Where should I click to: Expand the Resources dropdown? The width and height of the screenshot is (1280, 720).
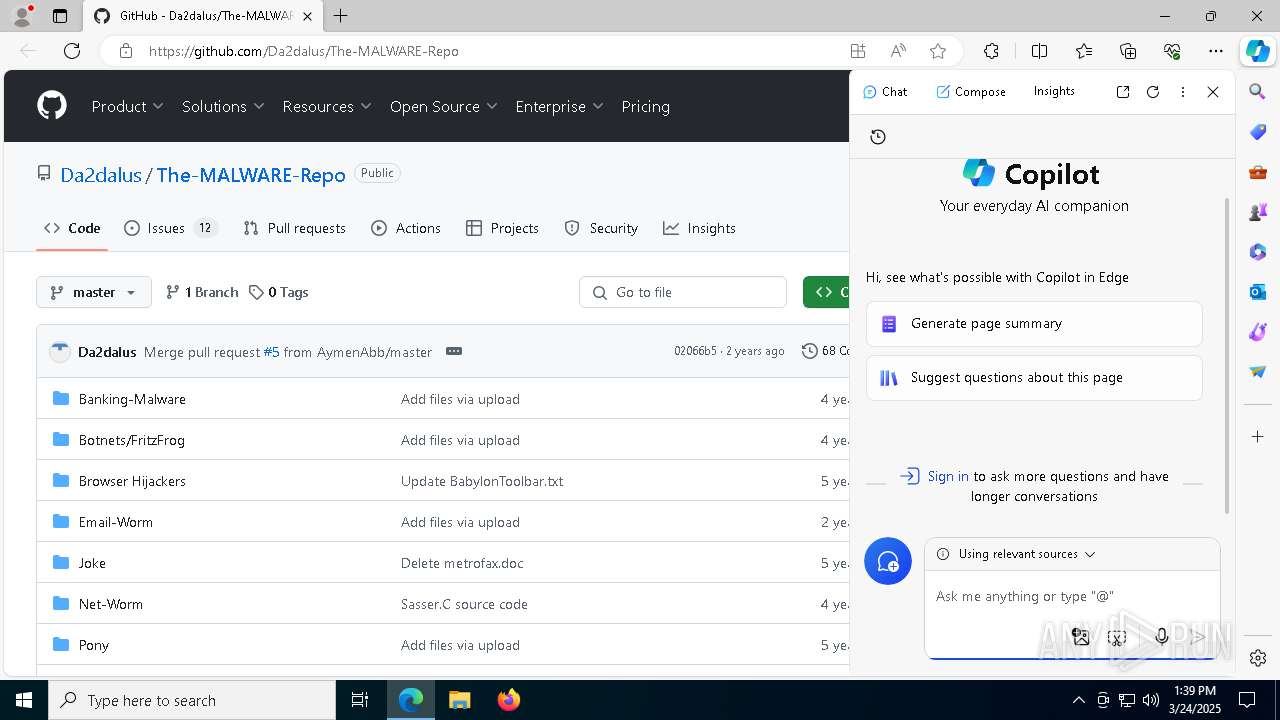[x=327, y=106]
